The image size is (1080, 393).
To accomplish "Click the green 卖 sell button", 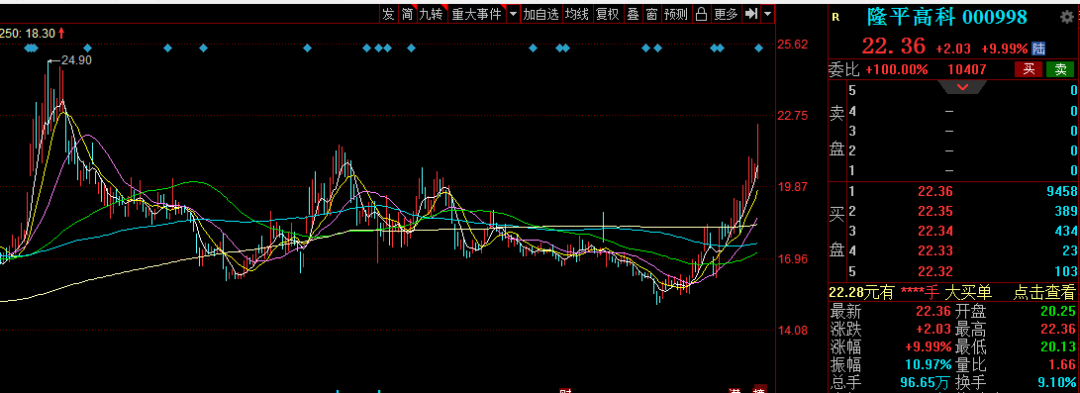I will point(1061,69).
